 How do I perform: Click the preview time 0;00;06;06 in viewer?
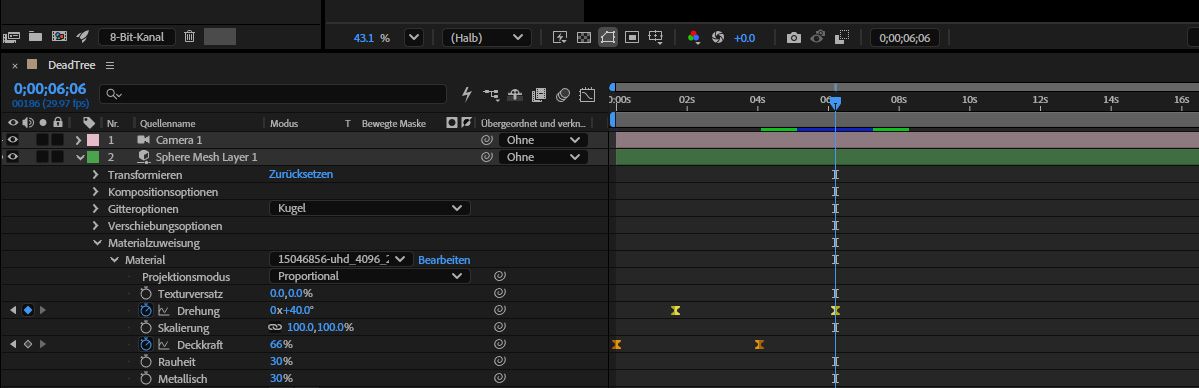905,37
